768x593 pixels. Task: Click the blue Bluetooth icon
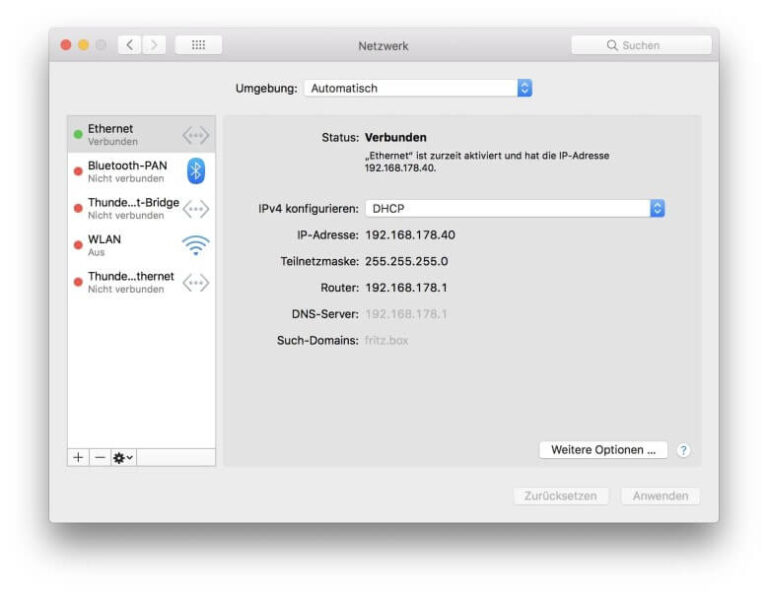195,171
